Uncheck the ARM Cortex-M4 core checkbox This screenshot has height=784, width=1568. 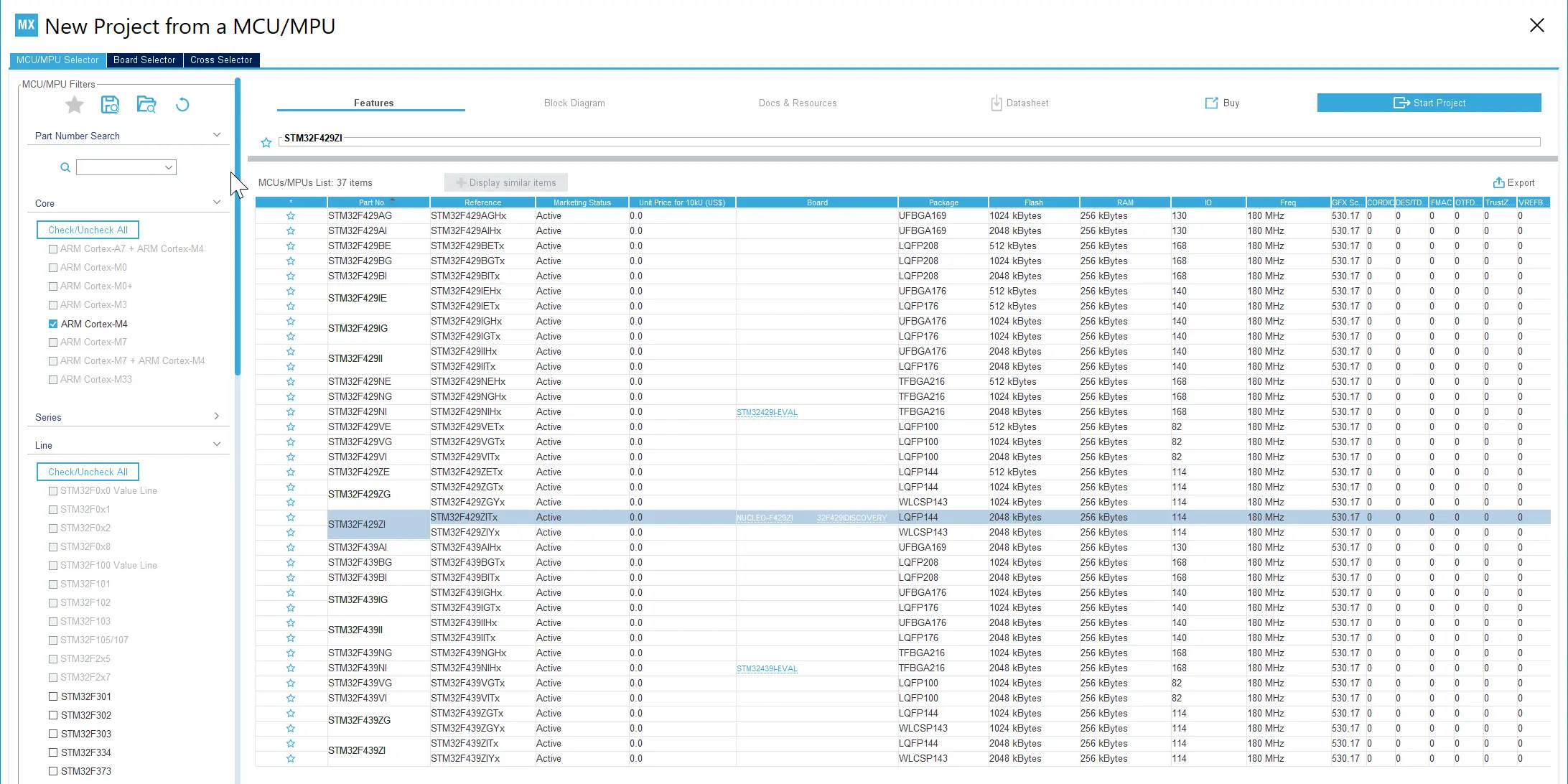coord(53,324)
